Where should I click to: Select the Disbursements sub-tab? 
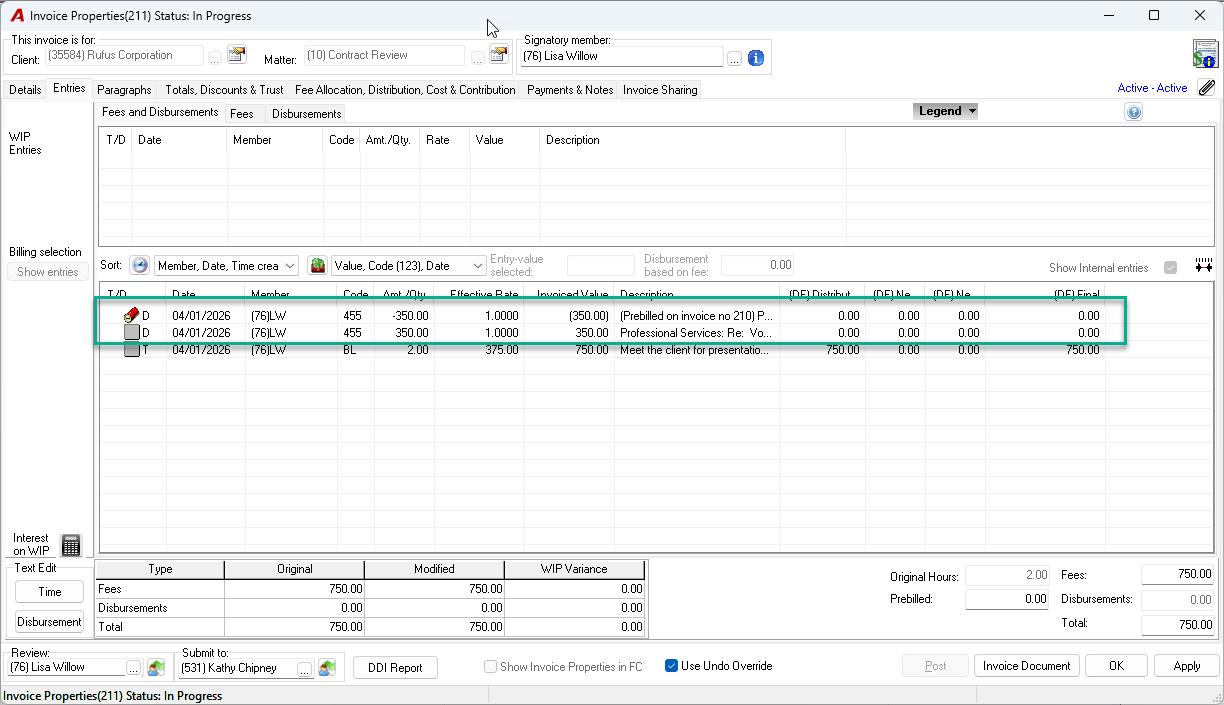(x=306, y=114)
